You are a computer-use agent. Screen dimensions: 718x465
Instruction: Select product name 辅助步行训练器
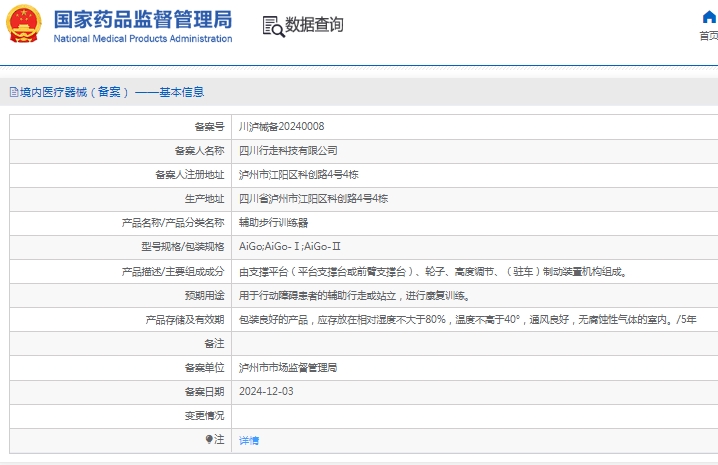tap(273, 223)
